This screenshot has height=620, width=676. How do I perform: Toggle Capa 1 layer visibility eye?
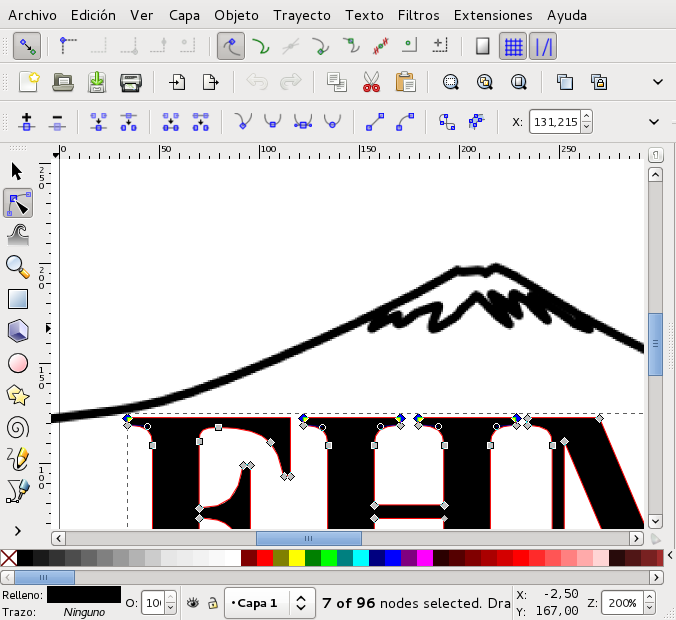pyautogui.click(x=193, y=603)
